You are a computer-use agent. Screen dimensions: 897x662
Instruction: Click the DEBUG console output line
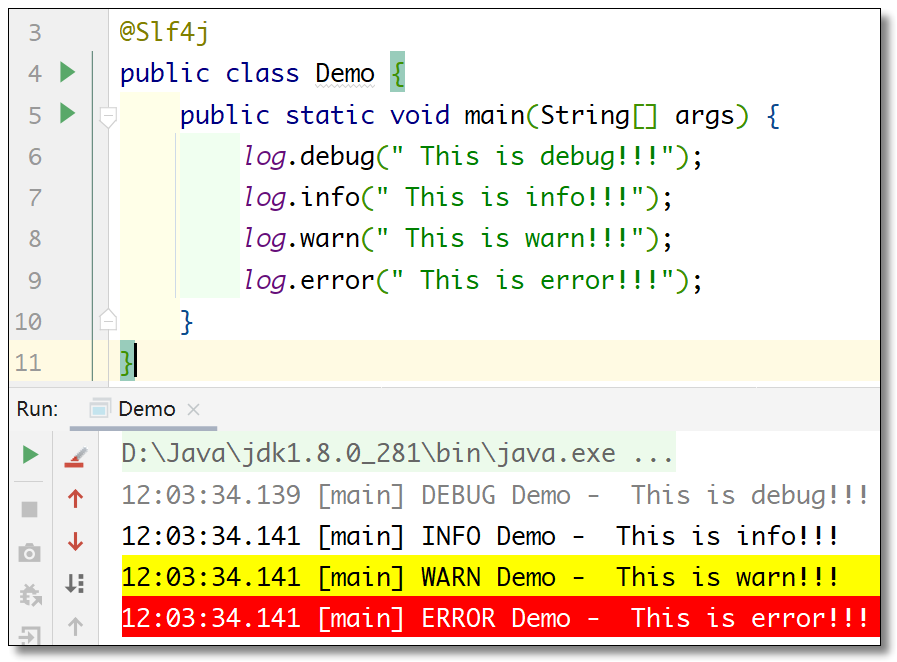(x=495, y=495)
